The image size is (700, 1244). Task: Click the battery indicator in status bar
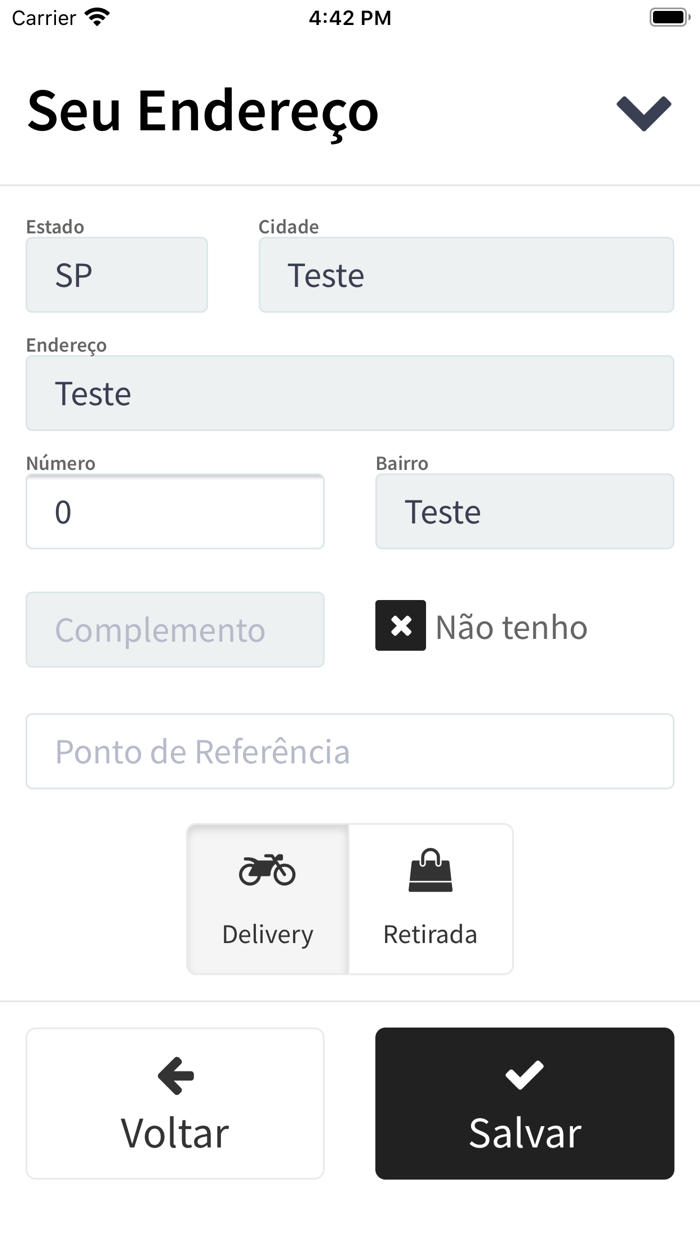tap(666, 16)
